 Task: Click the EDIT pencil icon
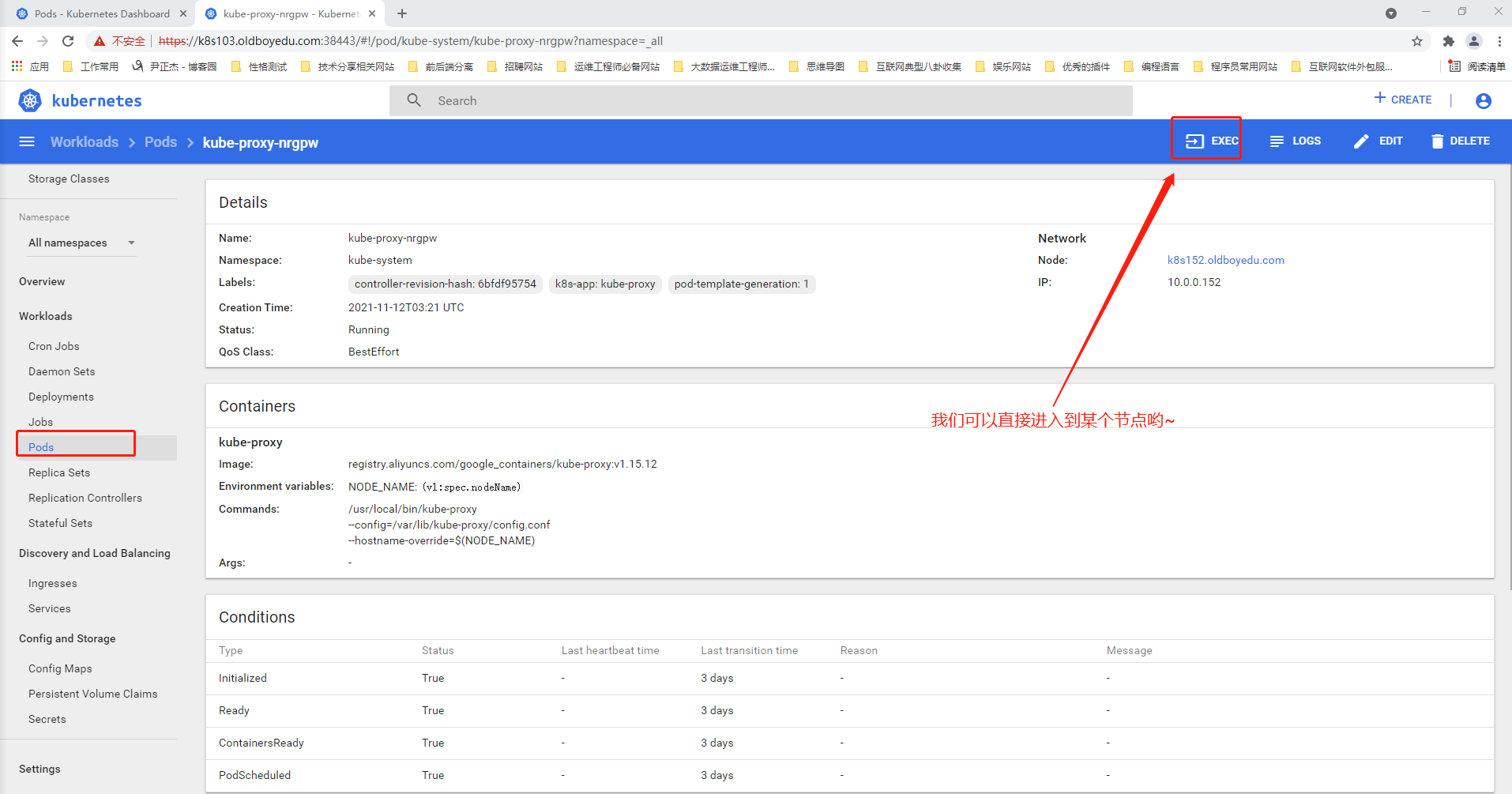(1361, 141)
